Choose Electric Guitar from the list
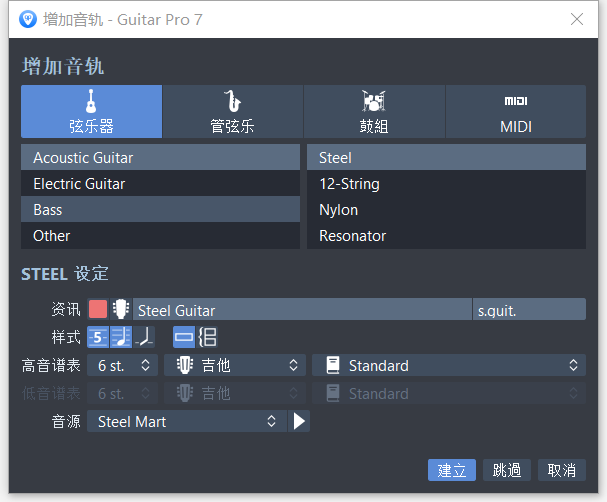Viewport: 607px width, 502px height. pyautogui.click(x=160, y=183)
